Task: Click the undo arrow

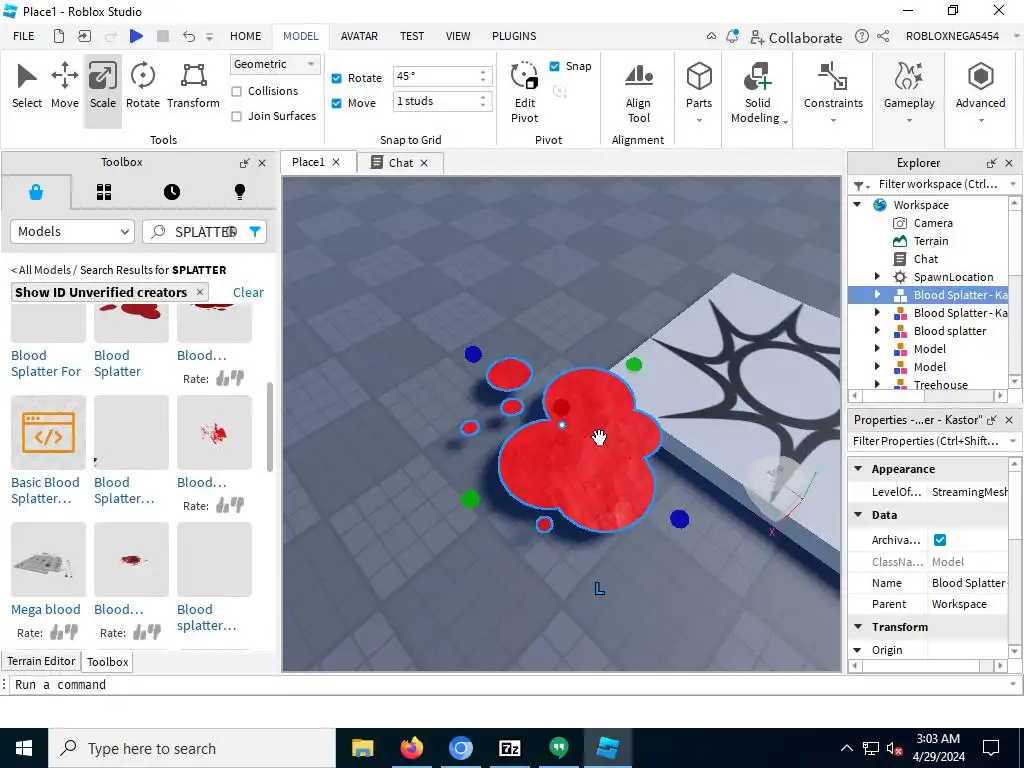Action: click(x=189, y=36)
